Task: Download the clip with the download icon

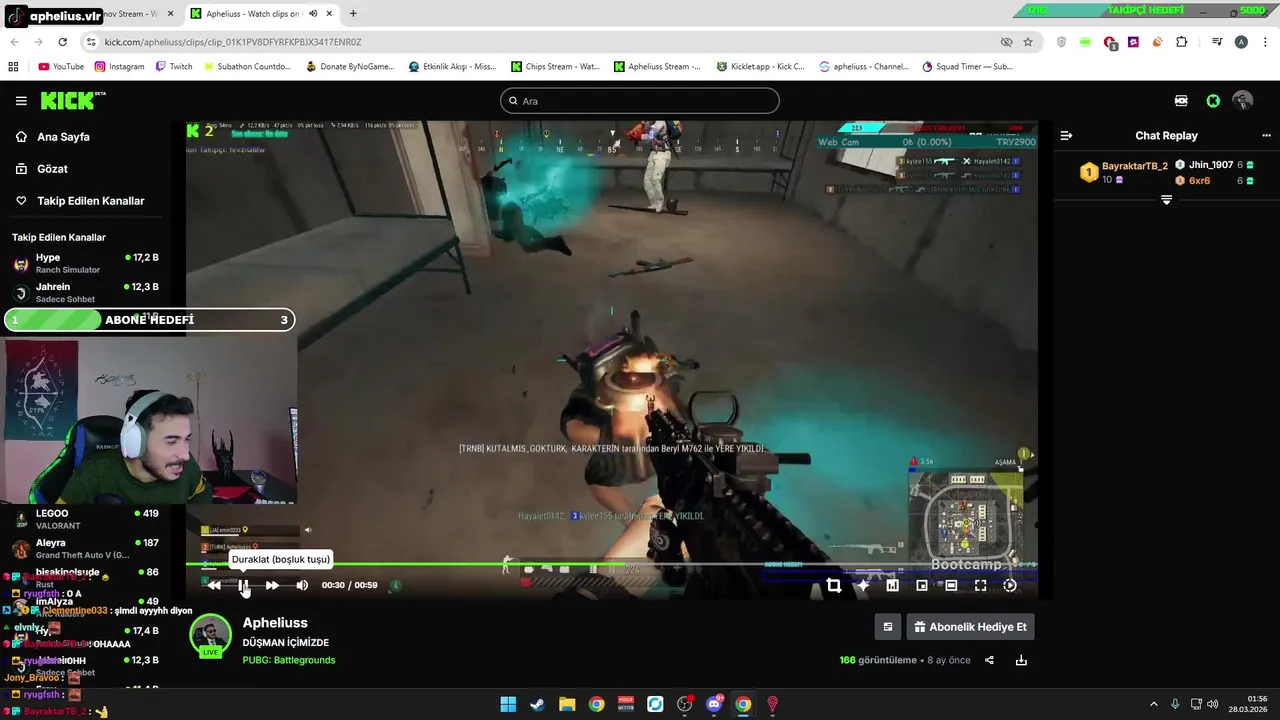Action: 1021,660
